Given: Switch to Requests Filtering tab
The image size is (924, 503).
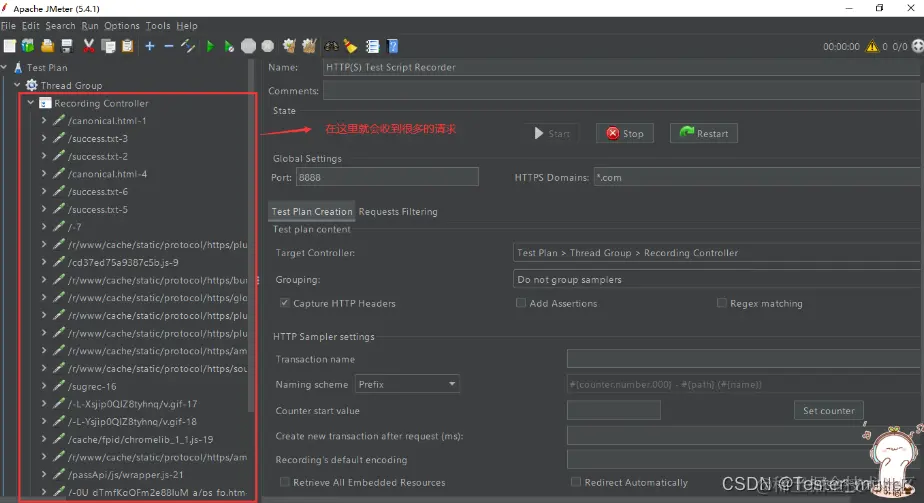Looking at the screenshot, I should [398, 211].
